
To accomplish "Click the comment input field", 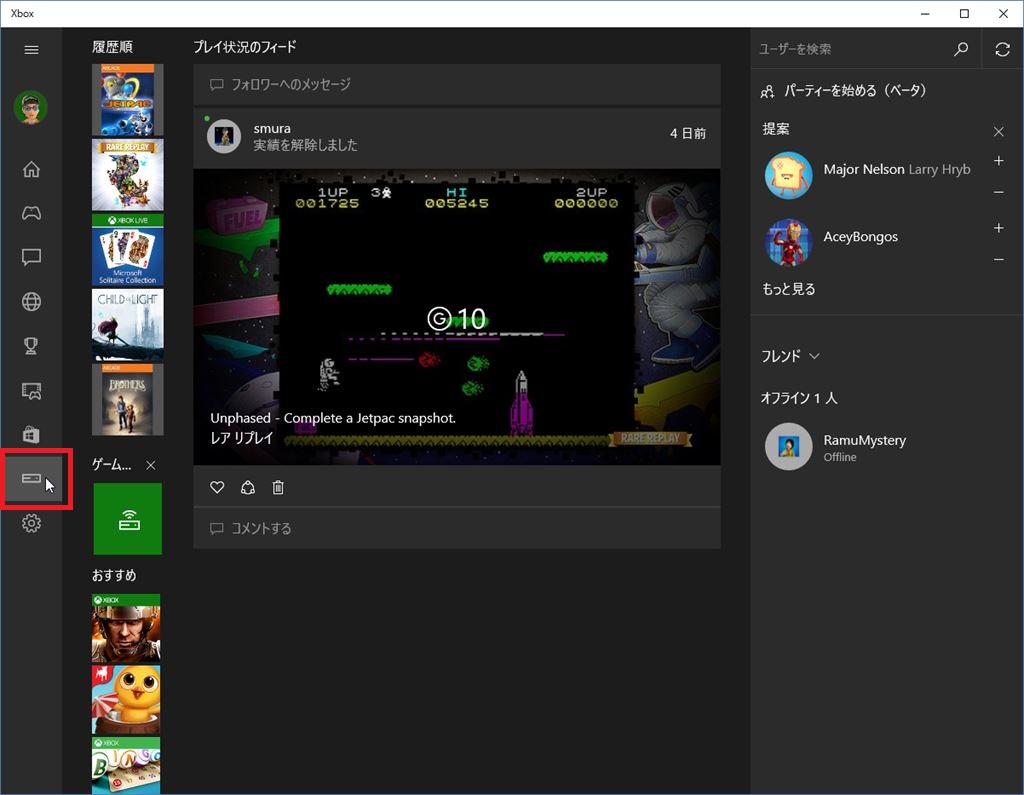I will pos(456,528).
